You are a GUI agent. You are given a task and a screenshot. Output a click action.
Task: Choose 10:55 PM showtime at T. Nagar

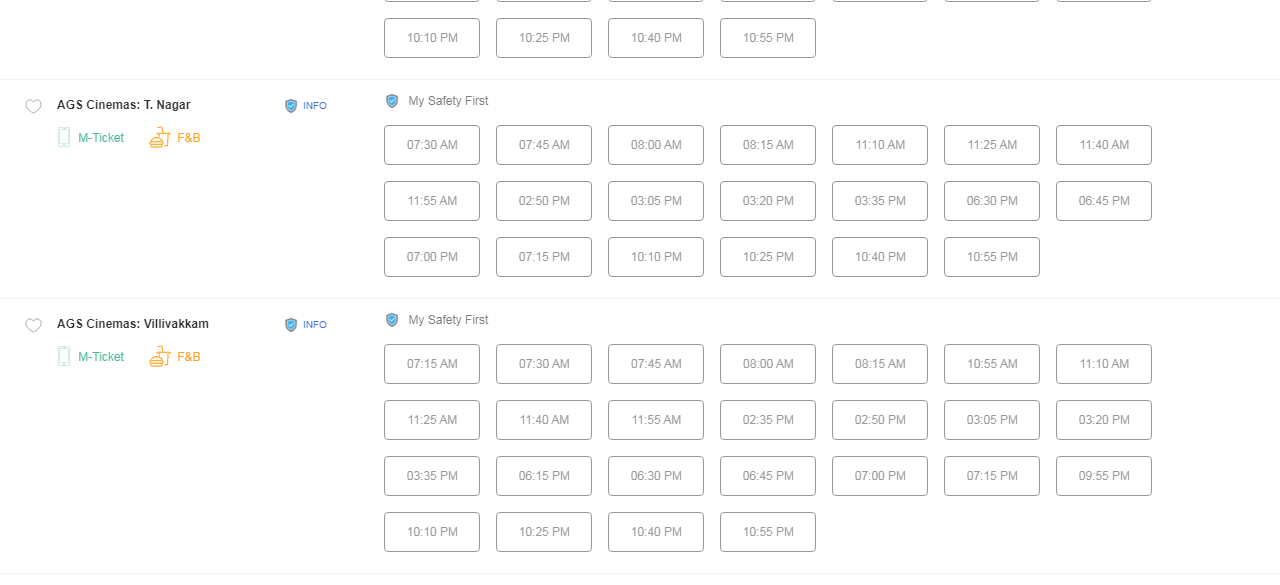tap(992, 257)
